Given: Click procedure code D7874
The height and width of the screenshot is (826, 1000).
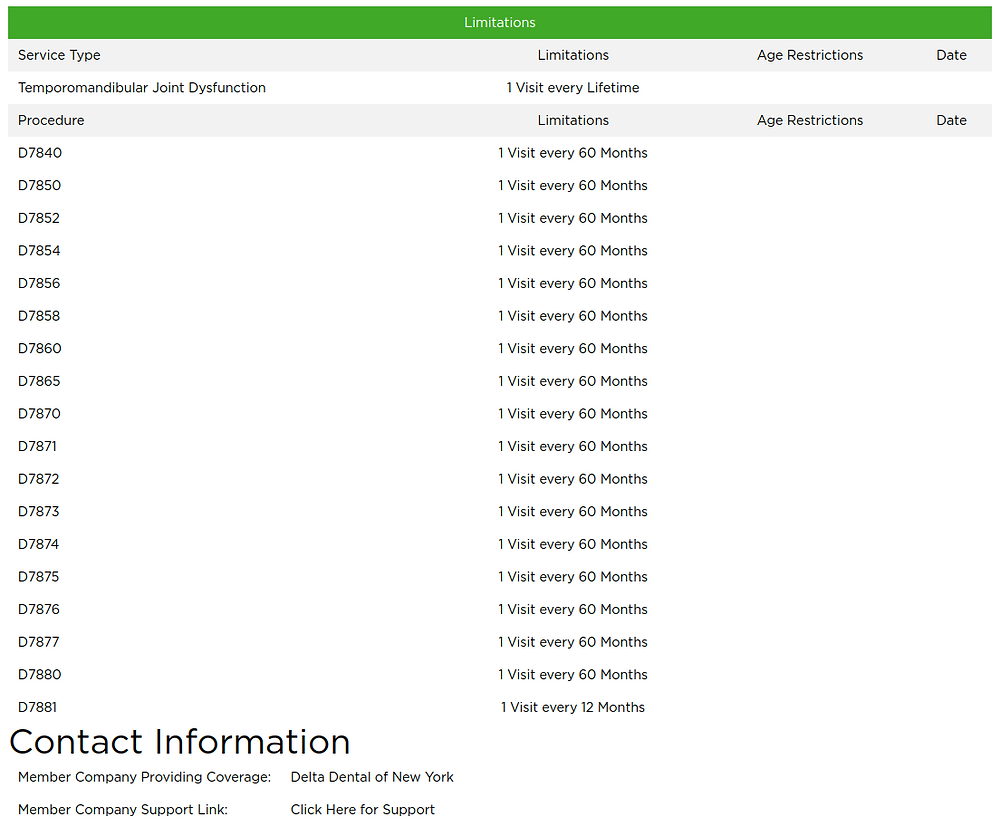Looking at the screenshot, I should (x=39, y=544).
